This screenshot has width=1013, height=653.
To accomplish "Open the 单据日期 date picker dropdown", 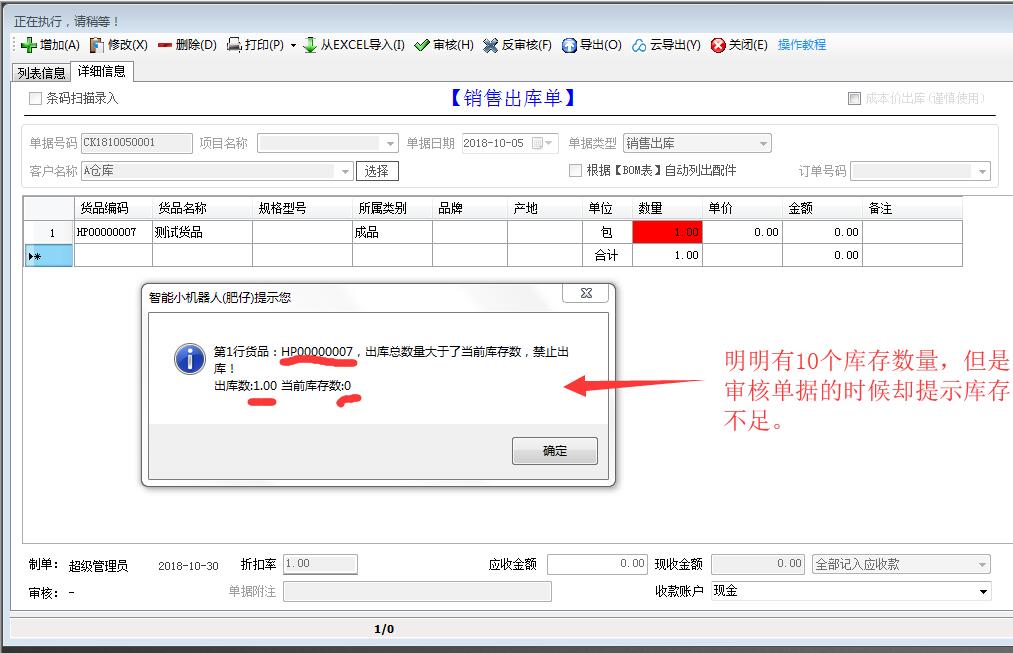I will click(x=550, y=144).
